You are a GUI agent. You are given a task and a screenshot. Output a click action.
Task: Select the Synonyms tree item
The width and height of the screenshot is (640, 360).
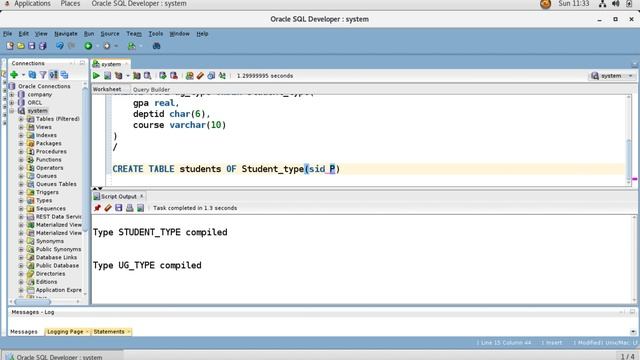point(50,241)
